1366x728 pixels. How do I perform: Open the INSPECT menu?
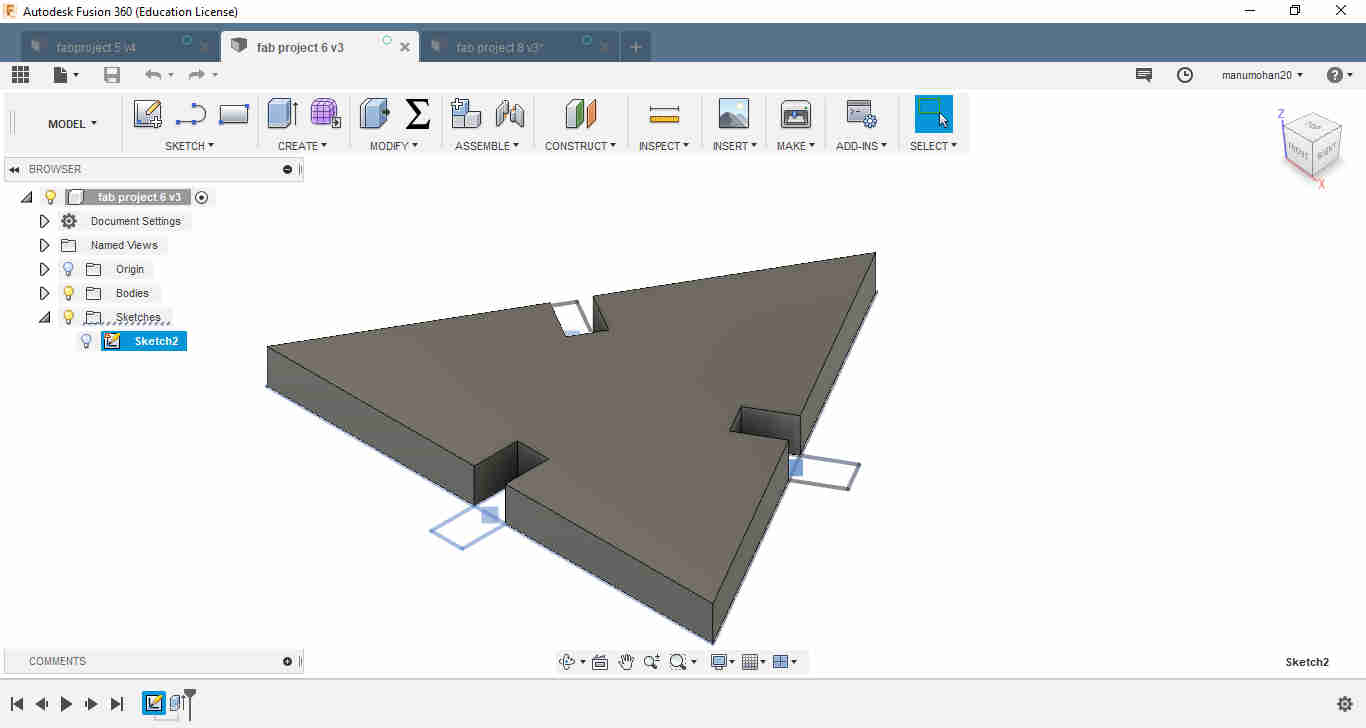tap(664, 146)
